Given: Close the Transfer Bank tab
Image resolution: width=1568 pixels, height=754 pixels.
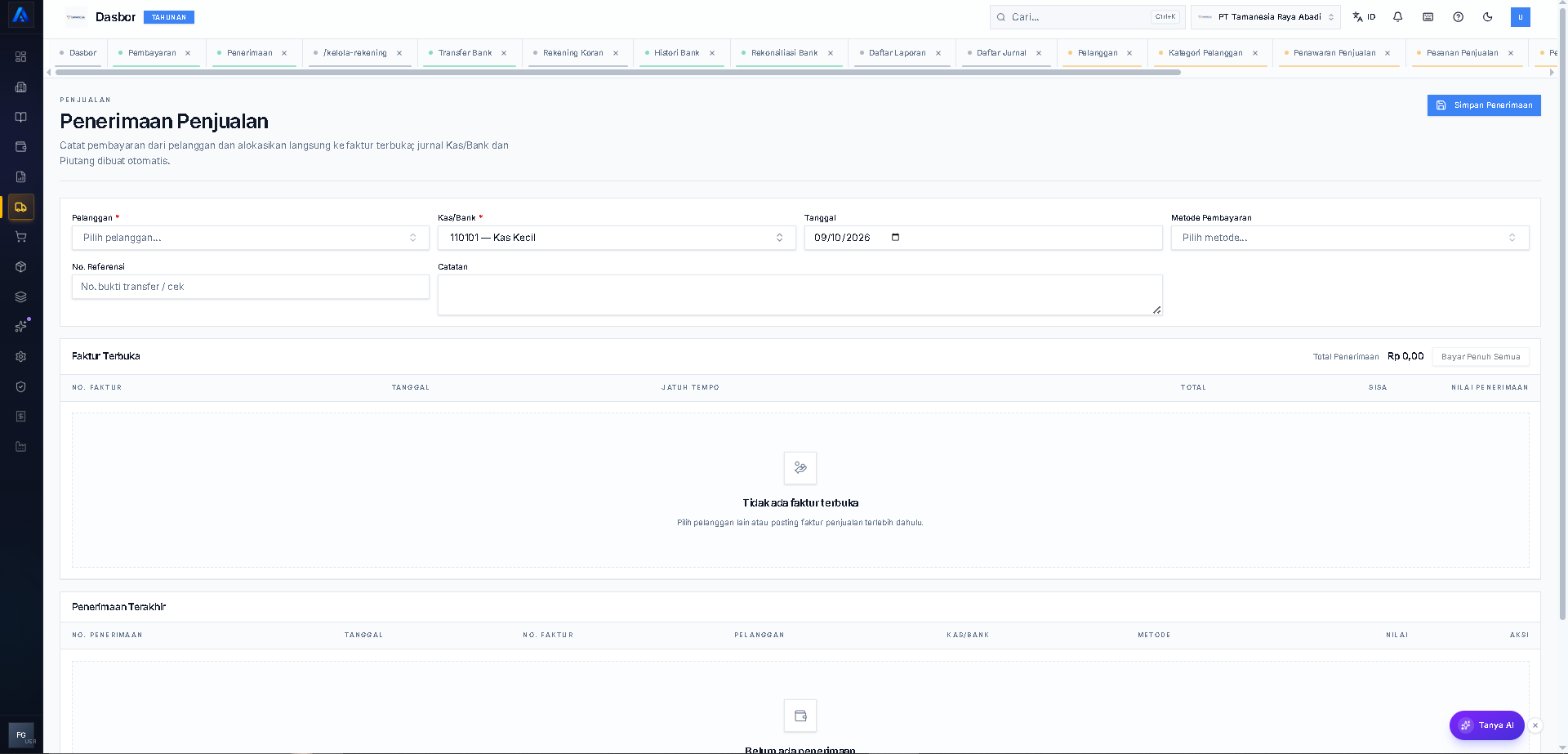Looking at the screenshot, I should [x=504, y=53].
